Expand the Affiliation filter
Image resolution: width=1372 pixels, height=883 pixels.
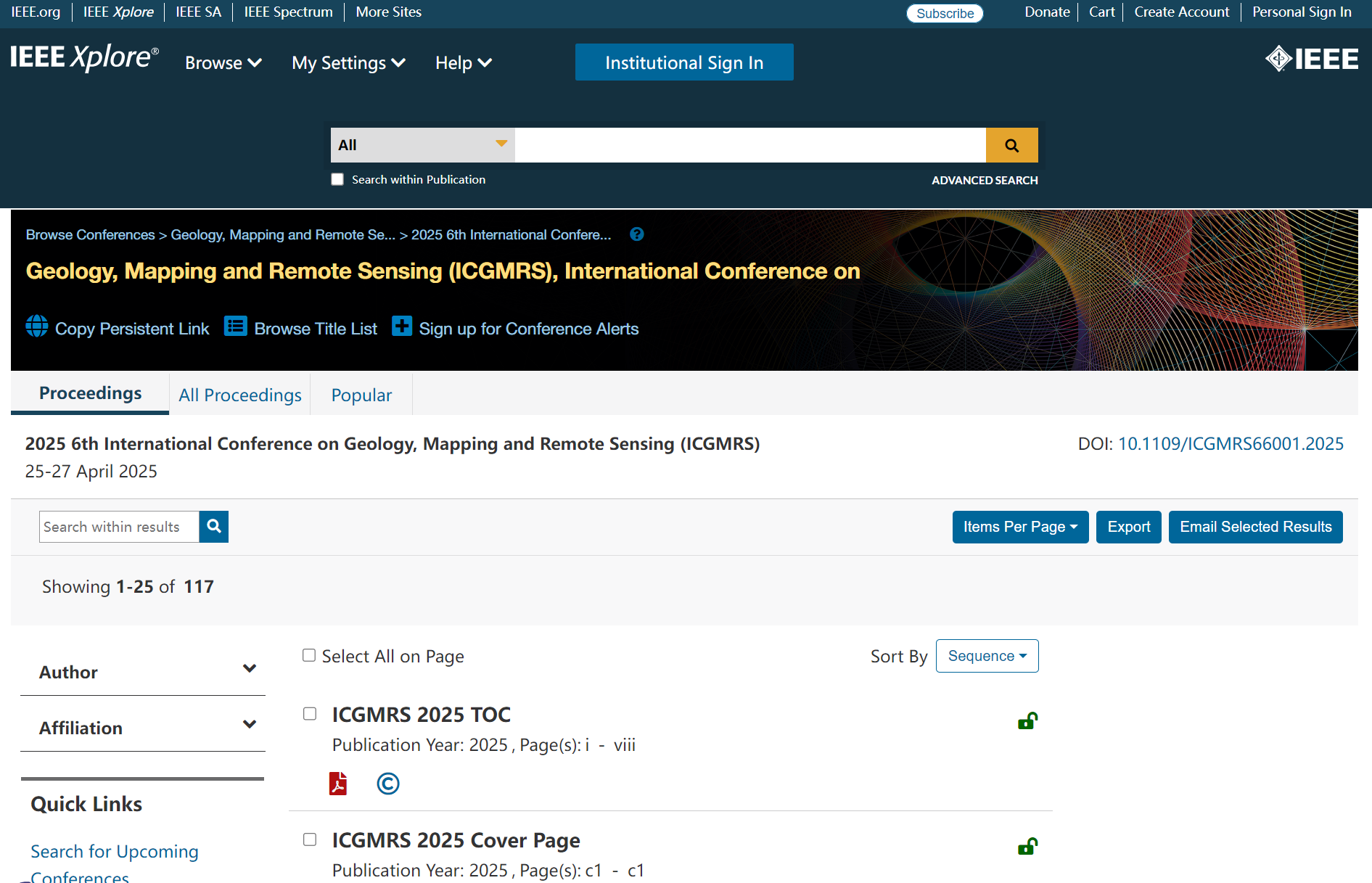click(x=143, y=727)
